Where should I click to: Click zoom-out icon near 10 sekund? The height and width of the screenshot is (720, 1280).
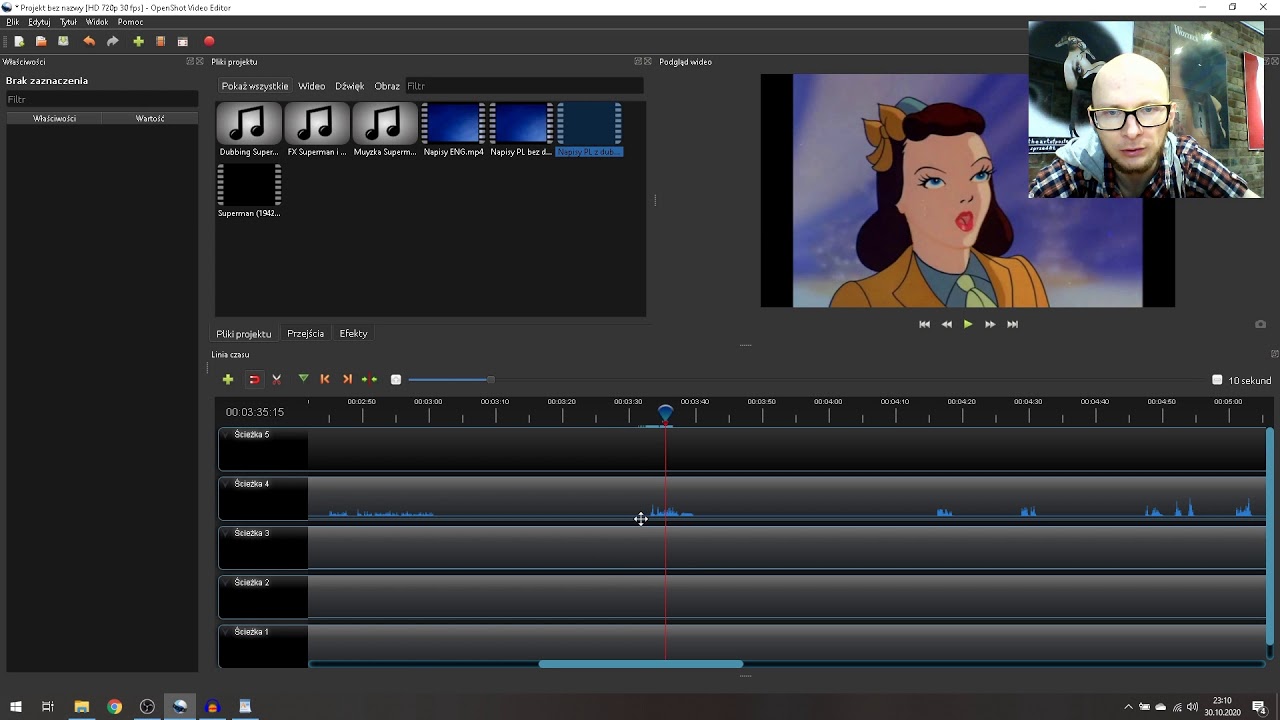point(1217,380)
